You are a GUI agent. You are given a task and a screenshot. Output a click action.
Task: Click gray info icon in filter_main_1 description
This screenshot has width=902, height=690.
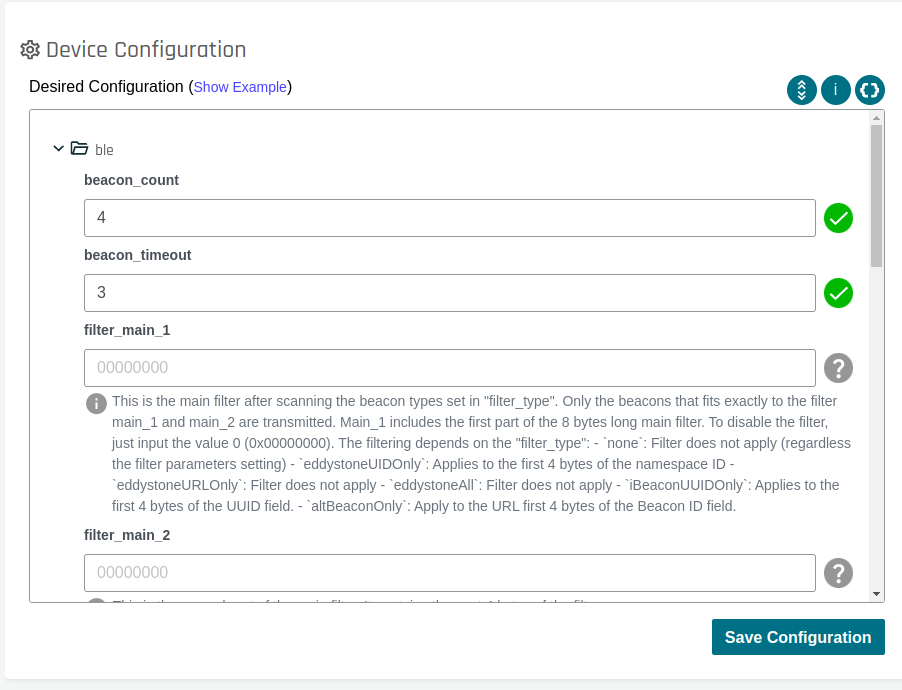point(96,403)
